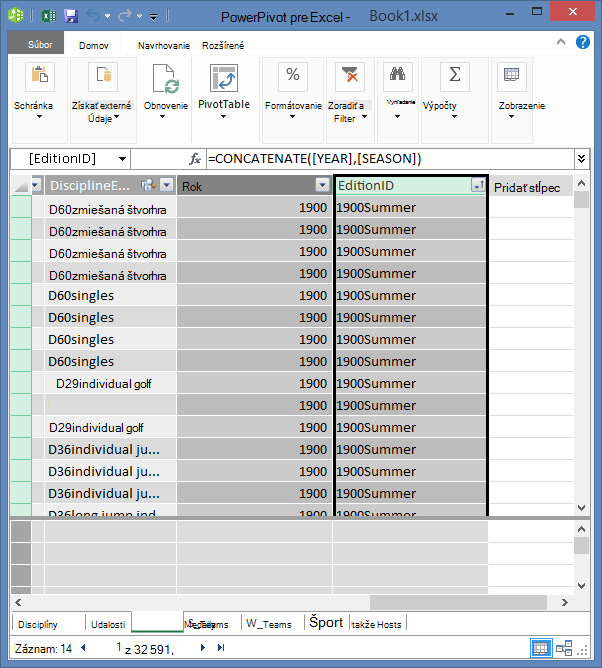Image resolution: width=602 pixels, height=668 pixels.
Task: Select the Udalosti sheet tab
Action: tap(108, 624)
